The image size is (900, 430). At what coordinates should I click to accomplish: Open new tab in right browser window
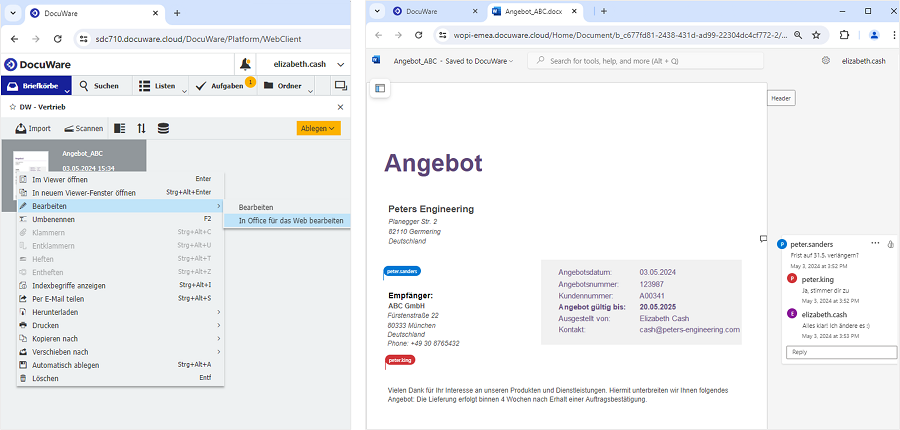pos(604,11)
